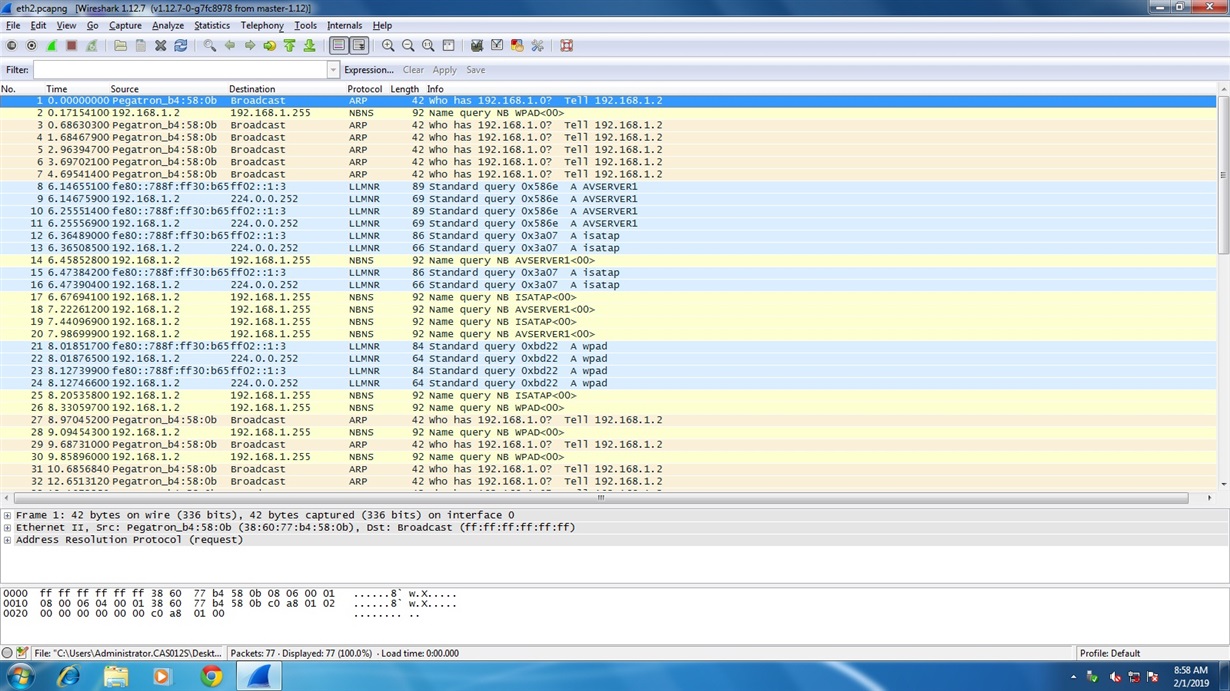Open the filter history dropdown arrow
The height and width of the screenshot is (691, 1230).
coord(334,70)
